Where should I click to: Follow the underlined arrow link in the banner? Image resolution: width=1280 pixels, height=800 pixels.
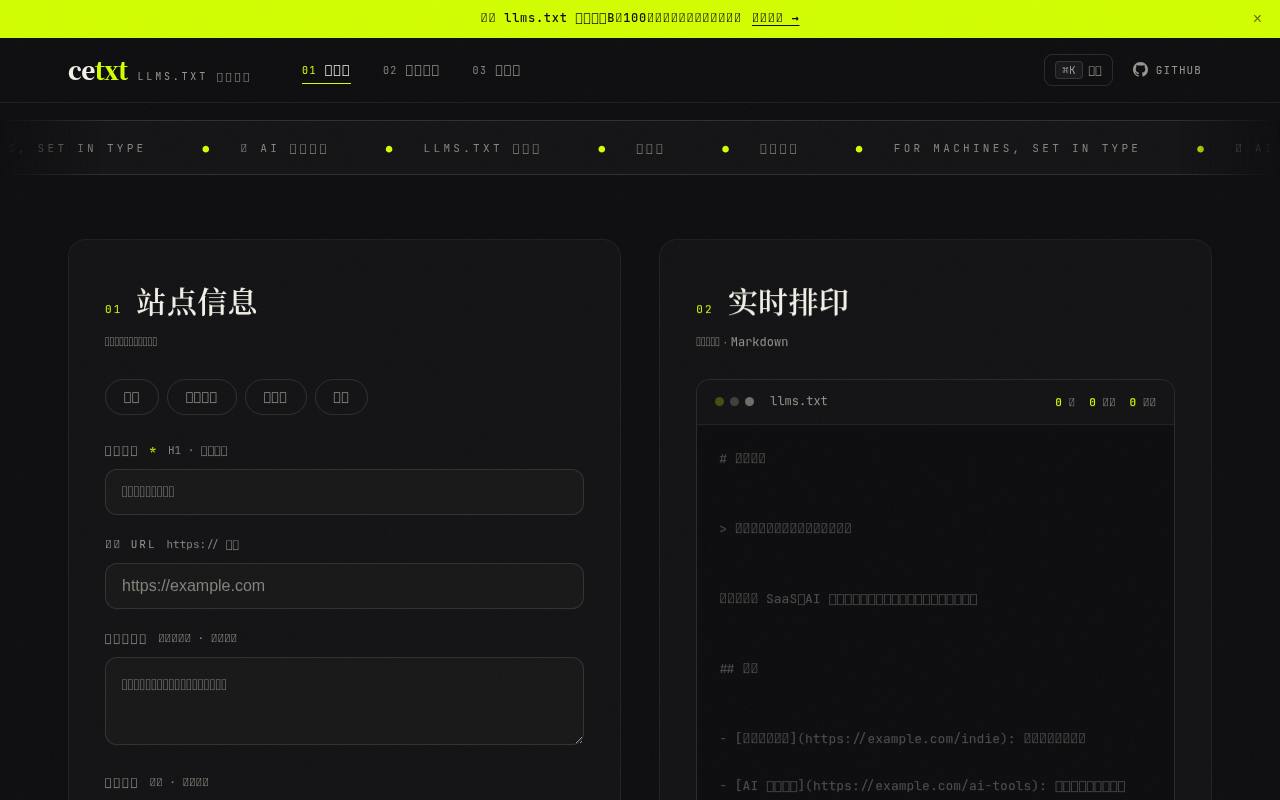775,18
